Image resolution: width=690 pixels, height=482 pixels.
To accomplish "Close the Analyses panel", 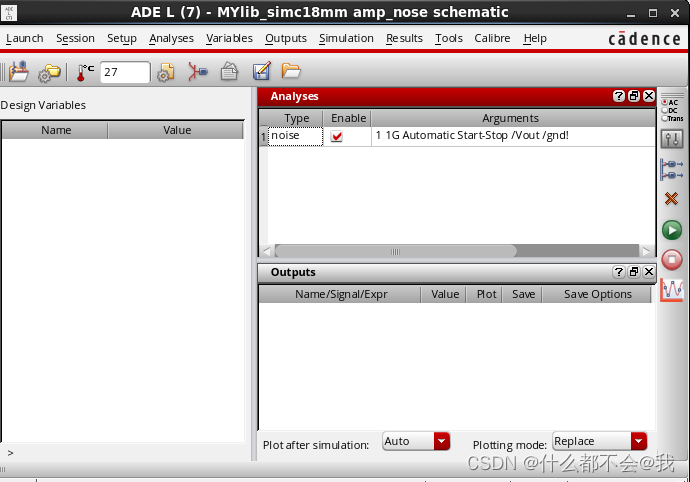I will 649,96.
